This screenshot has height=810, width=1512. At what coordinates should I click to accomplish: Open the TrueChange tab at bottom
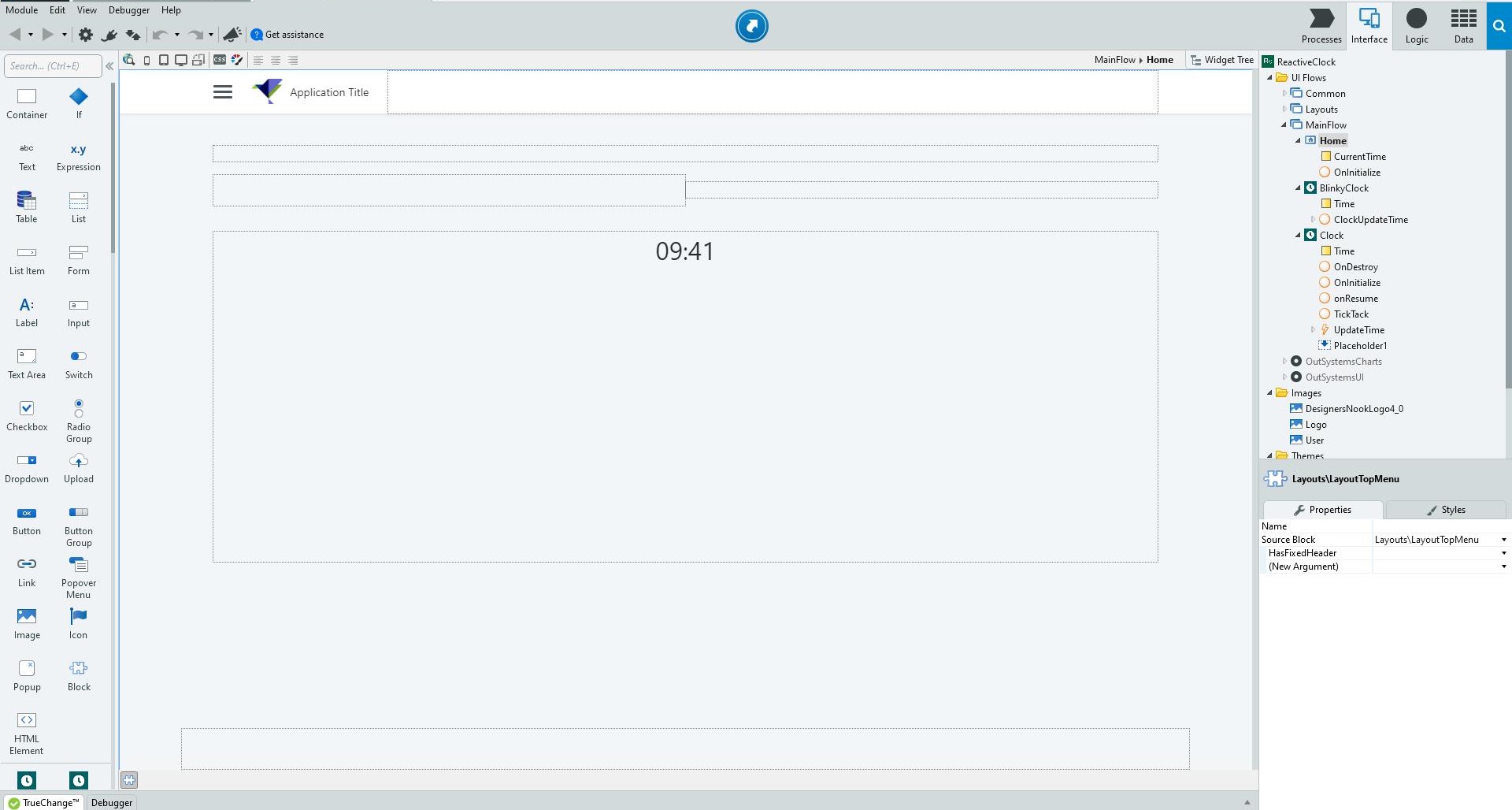click(43, 802)
